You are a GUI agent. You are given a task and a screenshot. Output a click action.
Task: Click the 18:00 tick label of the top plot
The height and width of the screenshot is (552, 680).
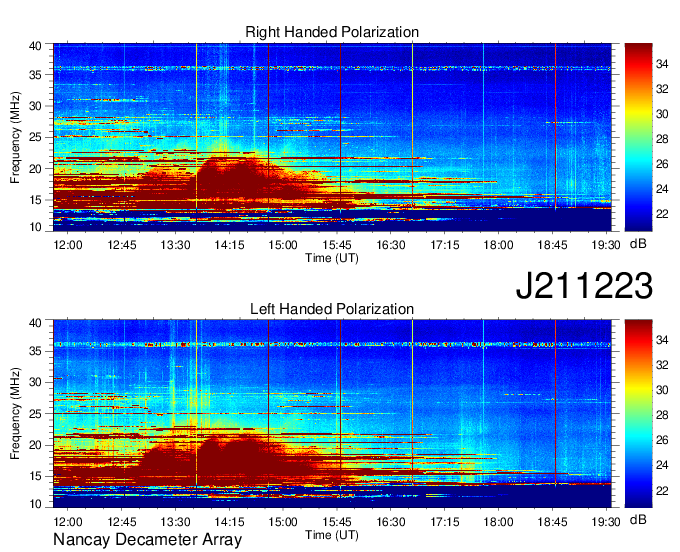[498, 245]
